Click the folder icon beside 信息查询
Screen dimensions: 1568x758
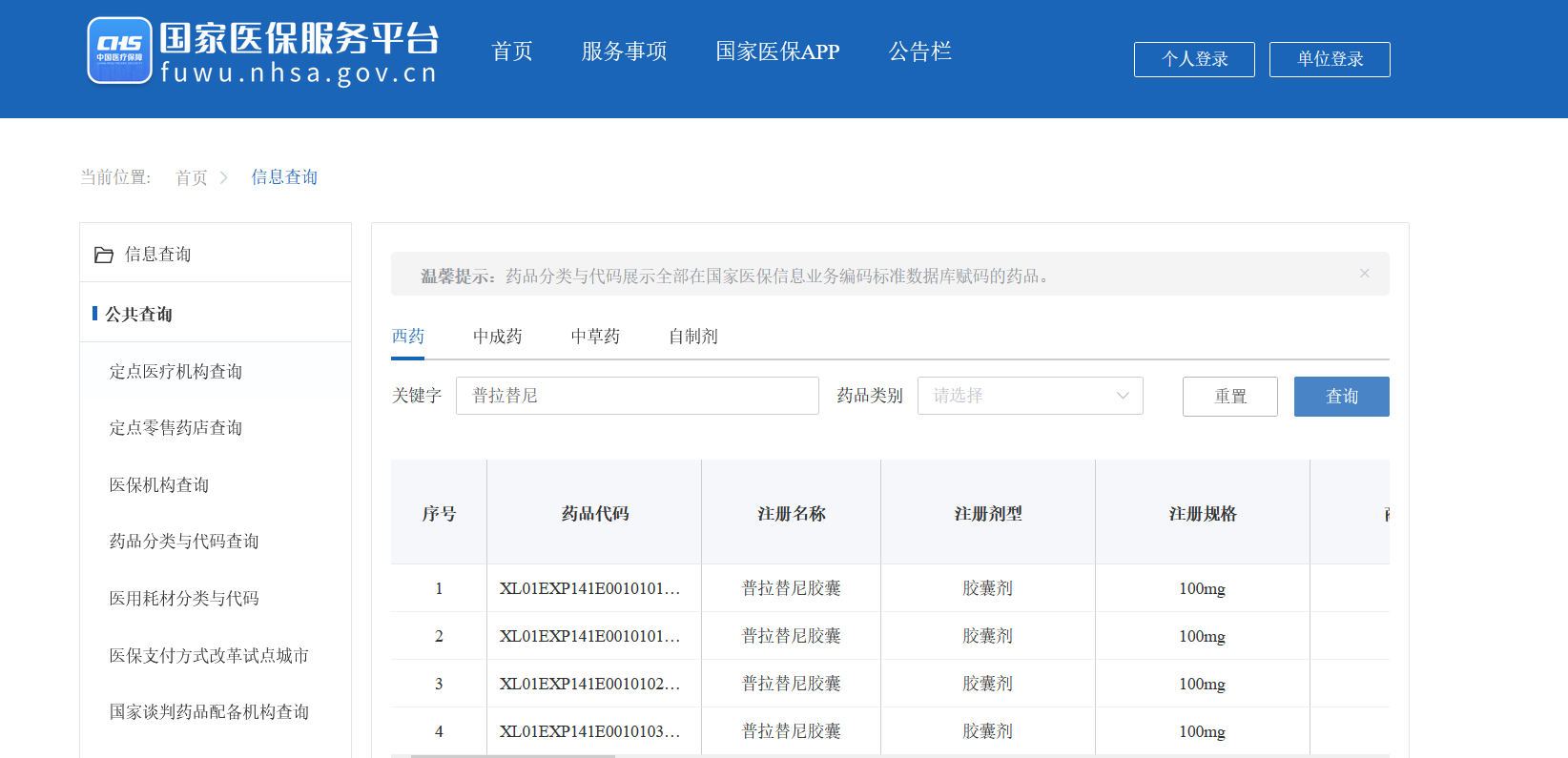tap(104, 255)
